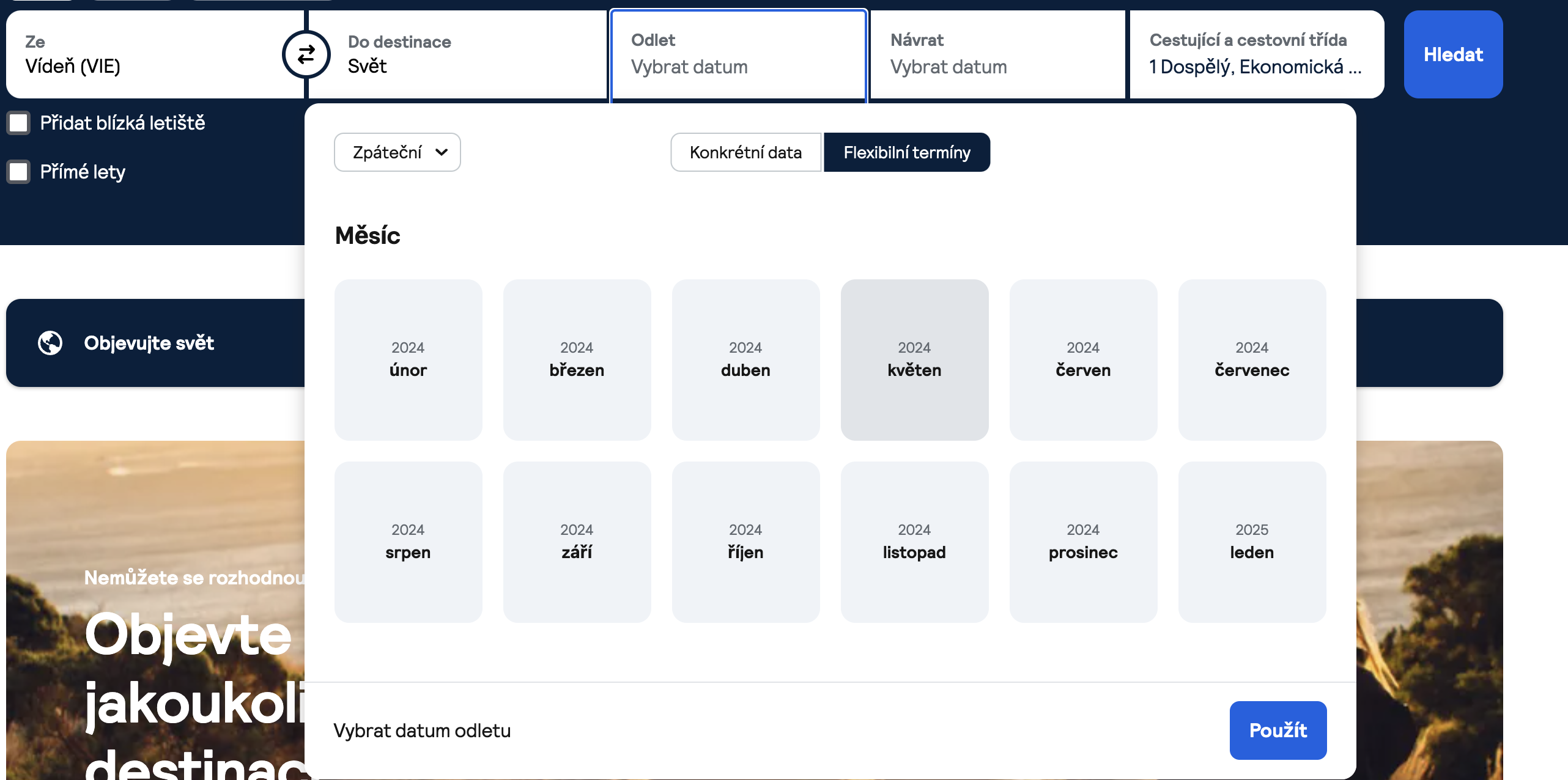
Task: Open the Zpáteční trip type dropdown
Action: pyautogui.click(x=398, y=152)
